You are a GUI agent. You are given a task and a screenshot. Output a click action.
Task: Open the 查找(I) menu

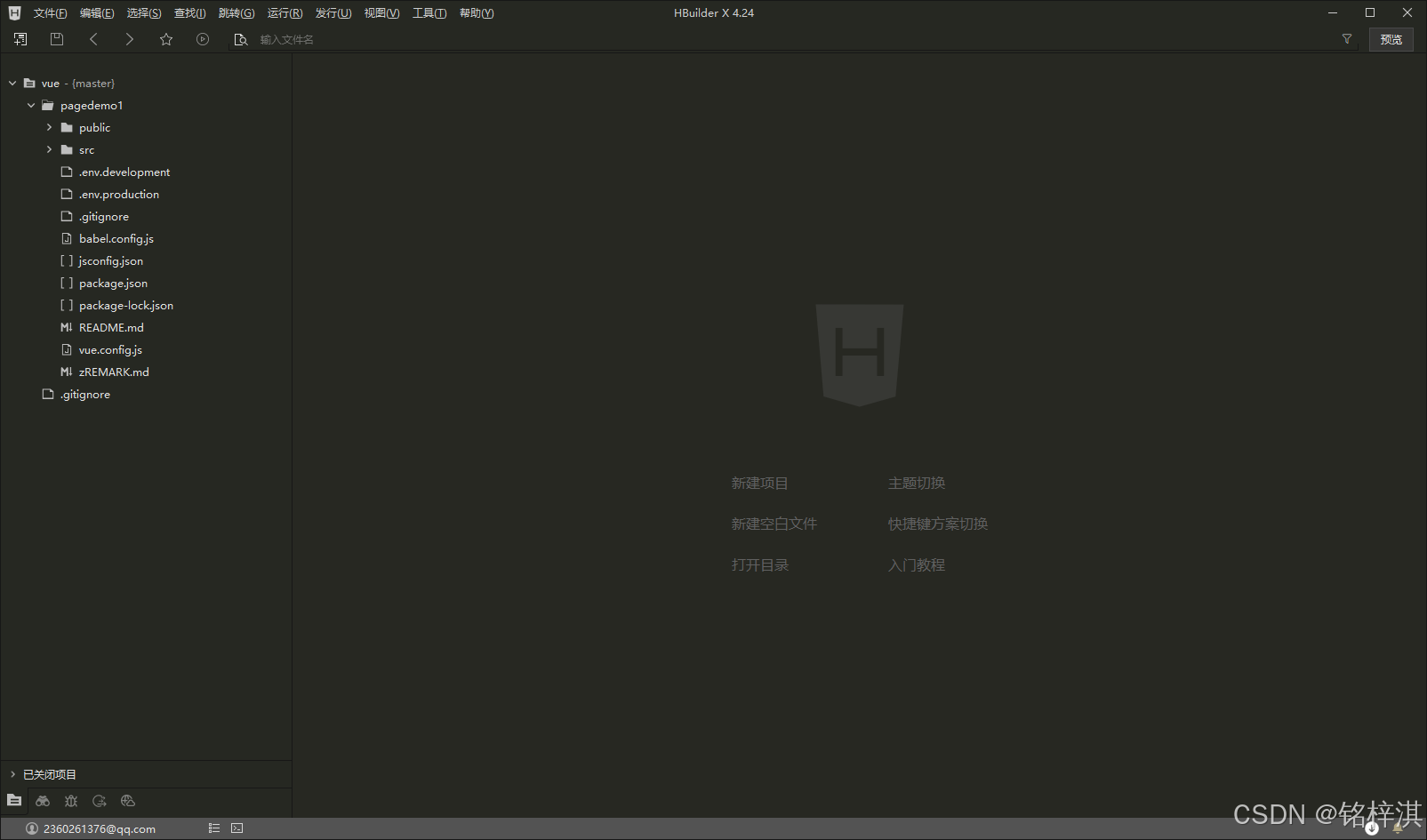(189, 13)
